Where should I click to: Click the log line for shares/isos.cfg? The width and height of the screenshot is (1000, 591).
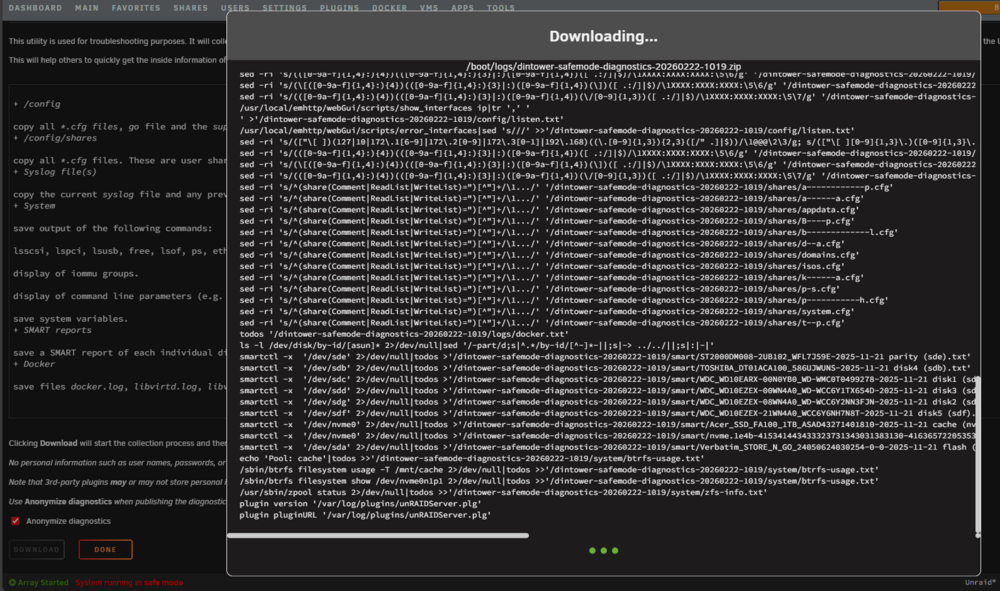pyautogui.click(x=541, y=266)
